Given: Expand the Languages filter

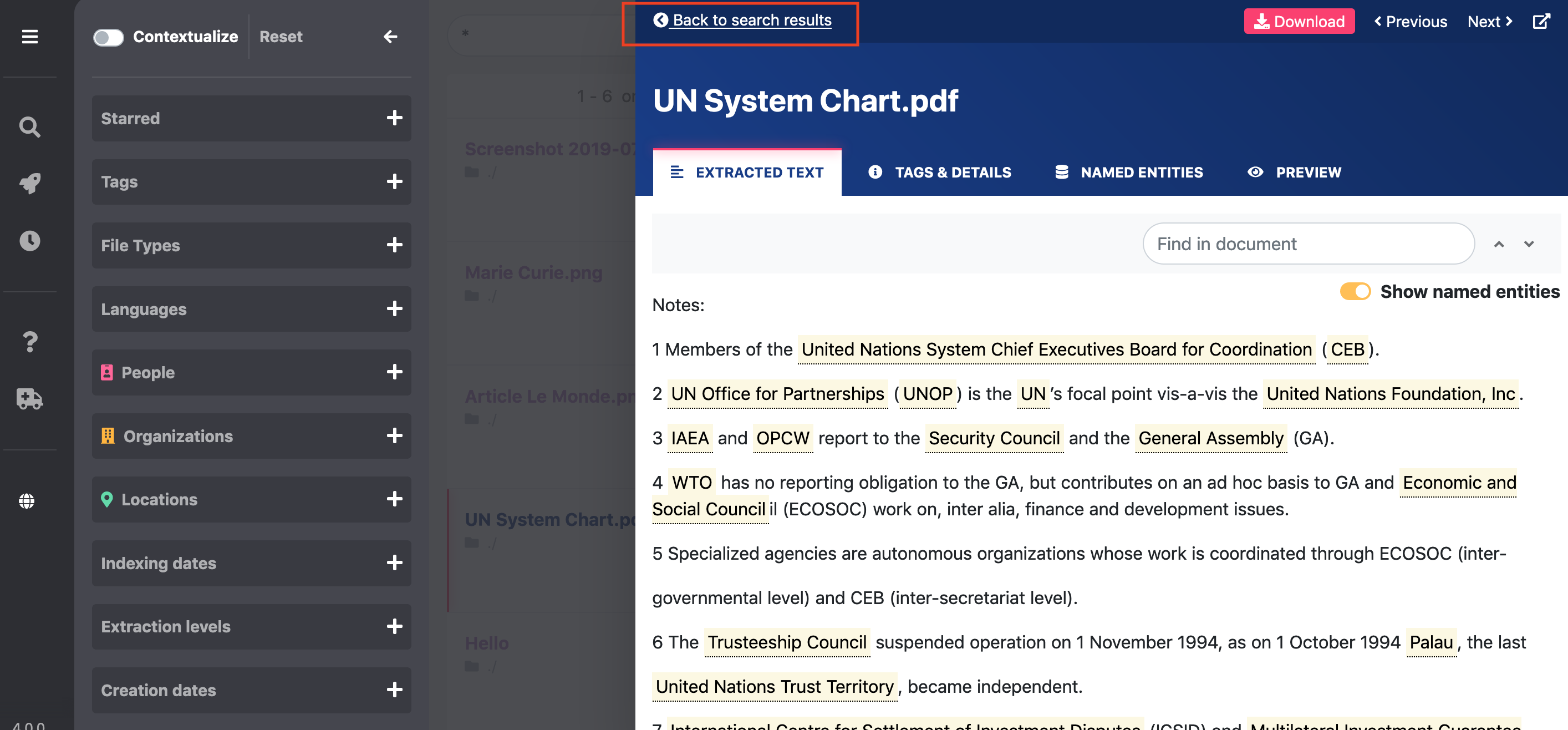Looking at the screenshot, I should [x=251, y=308].
